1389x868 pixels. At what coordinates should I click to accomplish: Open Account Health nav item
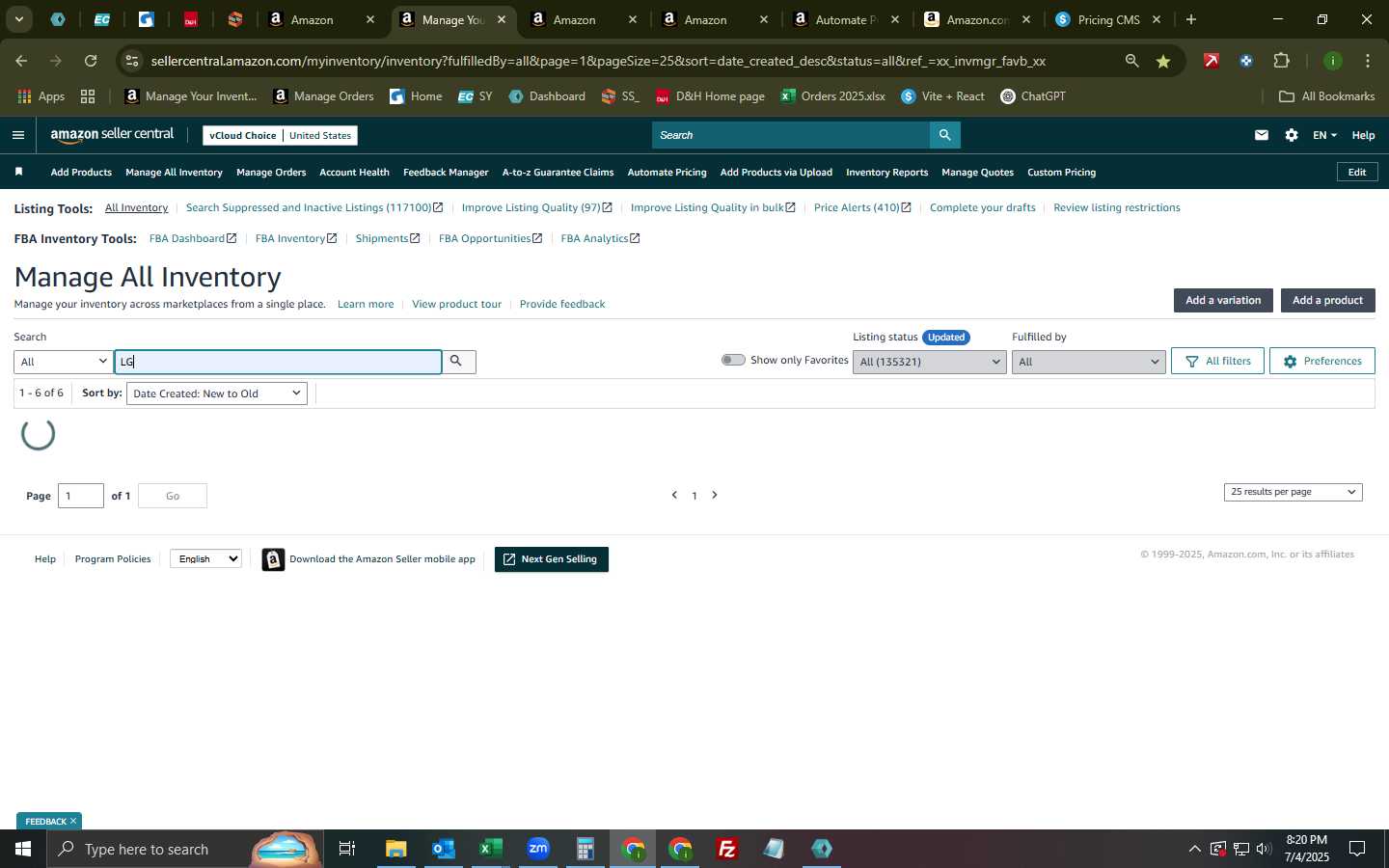point(354,172)
